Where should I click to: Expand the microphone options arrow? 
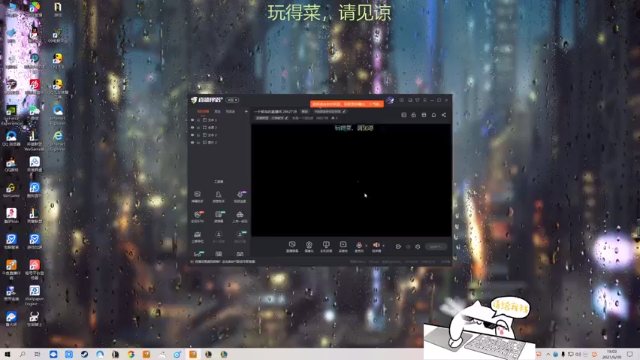(366, 245)
